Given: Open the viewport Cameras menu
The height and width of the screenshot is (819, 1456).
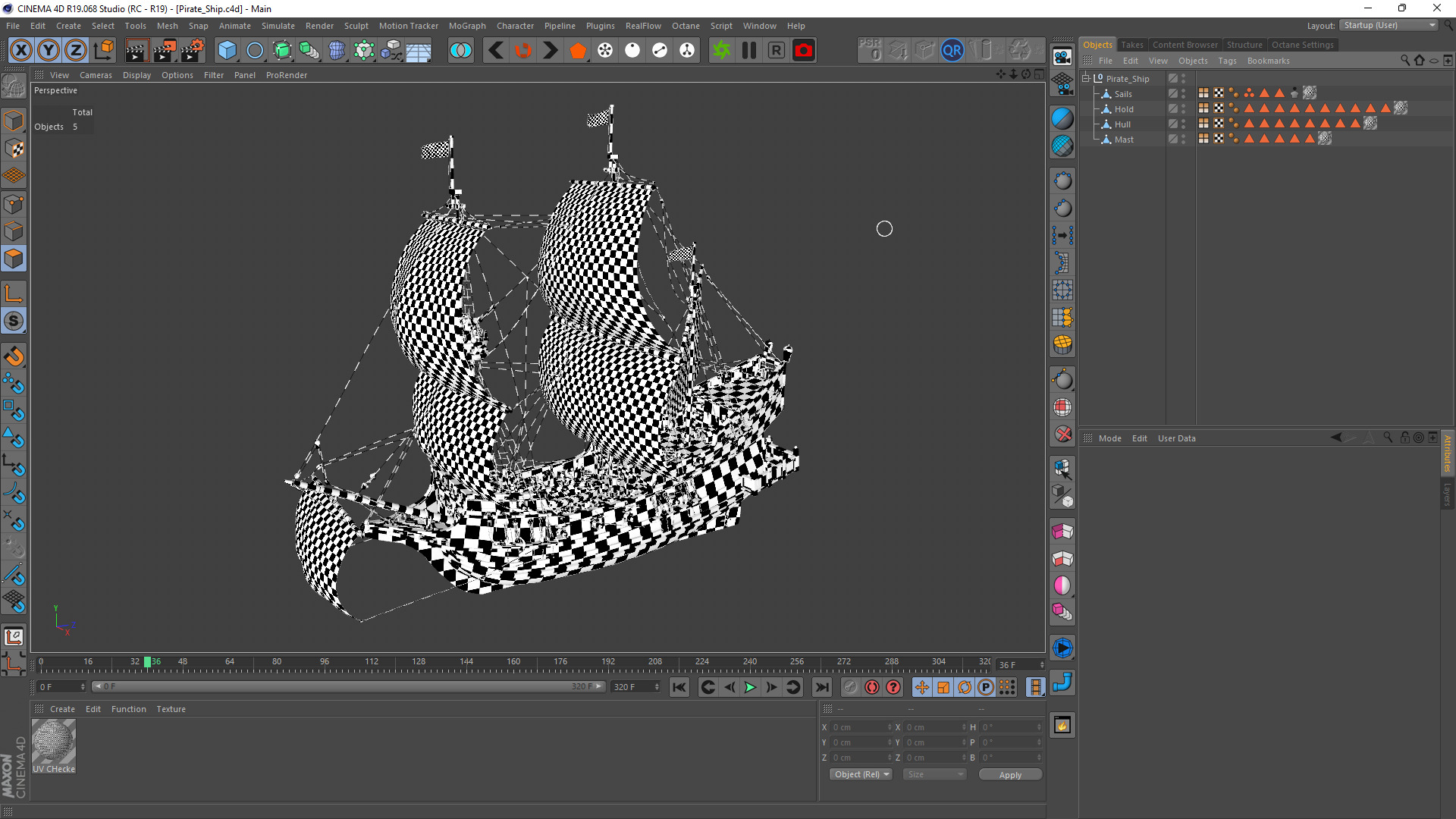Looking at the screenshot, I should (96, 75).
